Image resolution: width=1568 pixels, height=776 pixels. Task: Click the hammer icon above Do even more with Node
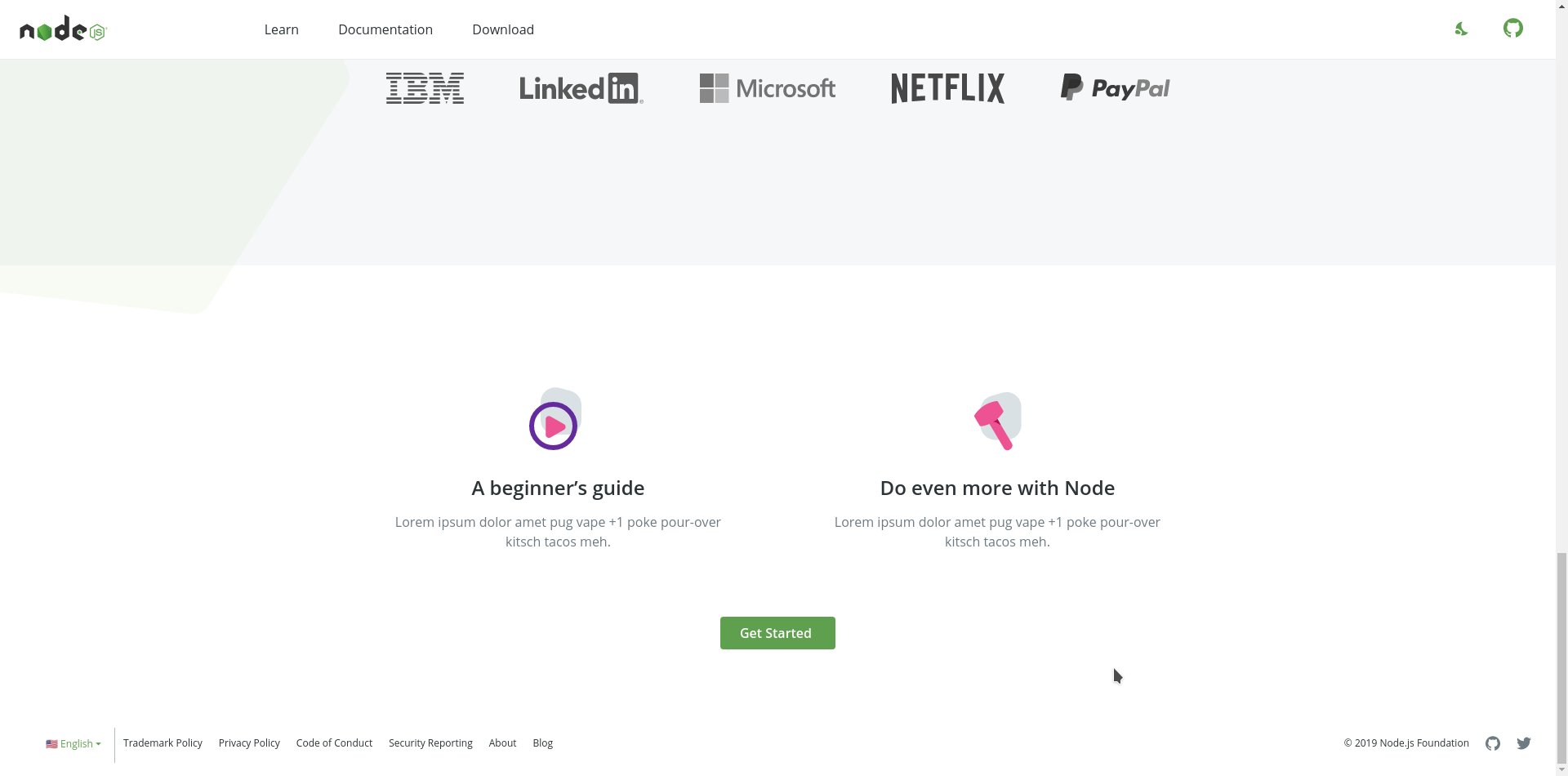tap(996, 422)
